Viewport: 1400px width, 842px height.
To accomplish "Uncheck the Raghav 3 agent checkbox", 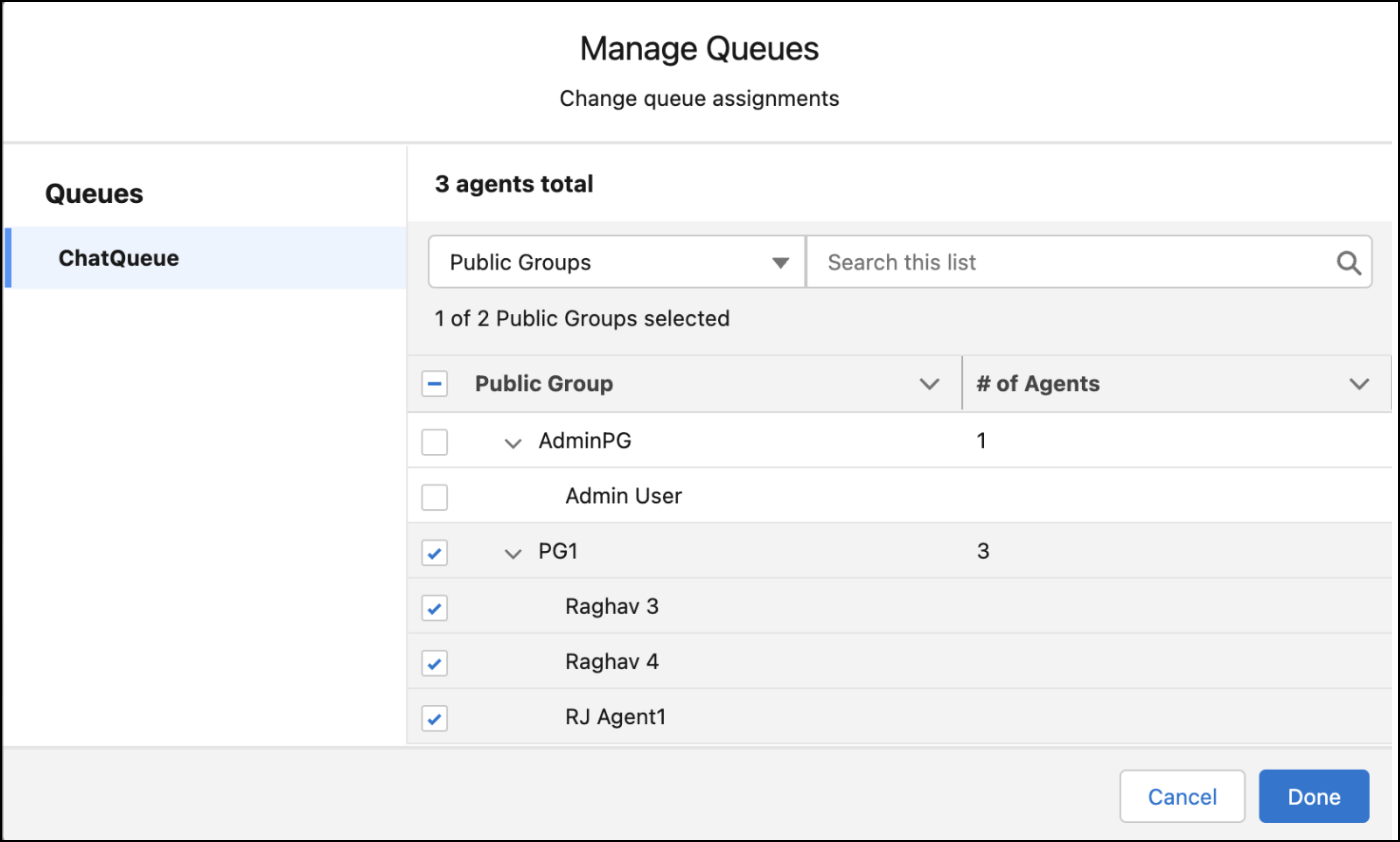I will click(434, 607).
